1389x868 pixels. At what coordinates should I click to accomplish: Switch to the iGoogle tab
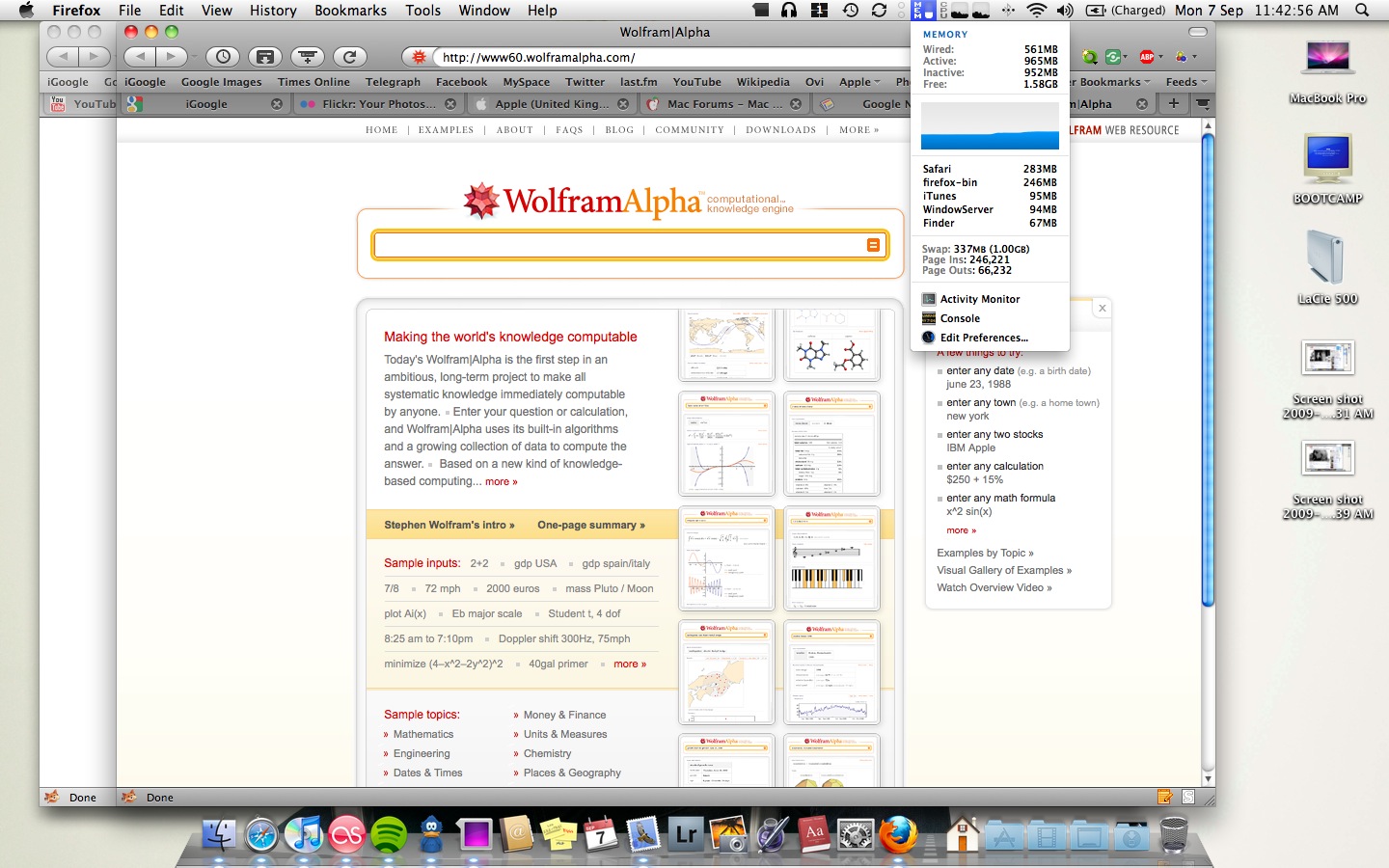pyautogui.click(x=204, y=103)
